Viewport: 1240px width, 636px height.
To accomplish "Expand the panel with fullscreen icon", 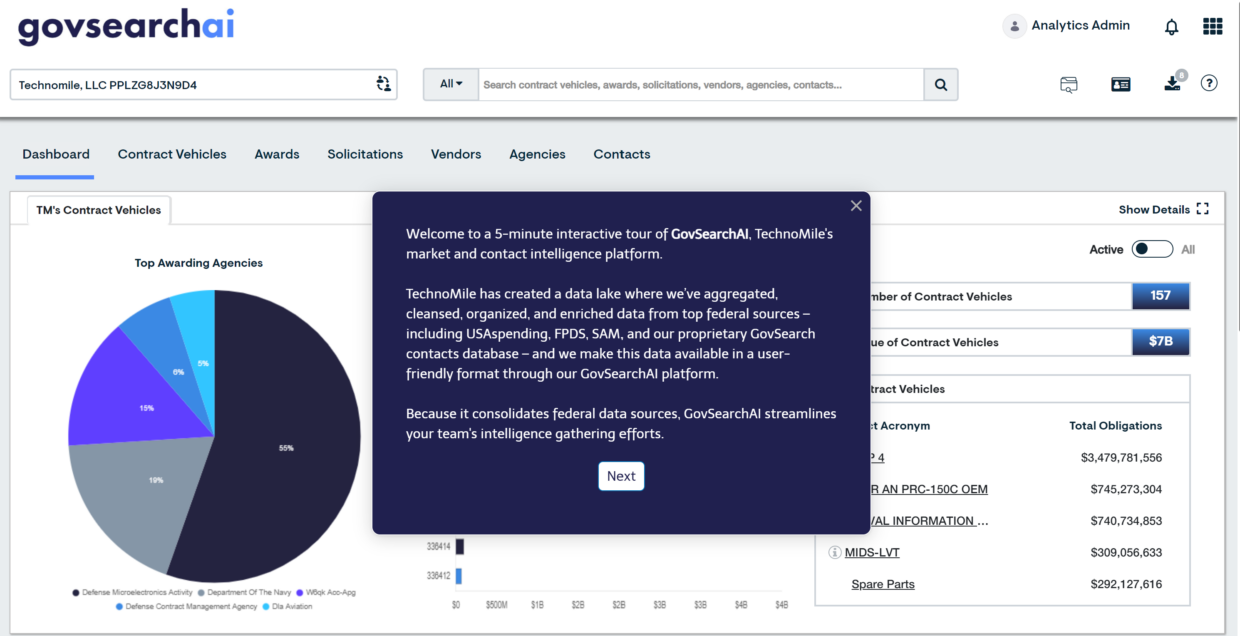I will (x=1202, y=209).
